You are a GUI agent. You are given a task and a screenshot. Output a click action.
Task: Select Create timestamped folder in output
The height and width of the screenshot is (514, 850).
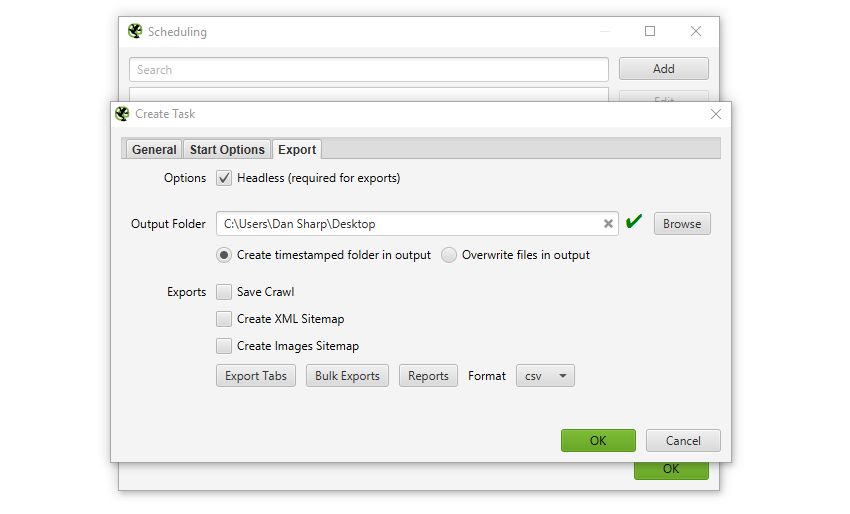[224, 255]
